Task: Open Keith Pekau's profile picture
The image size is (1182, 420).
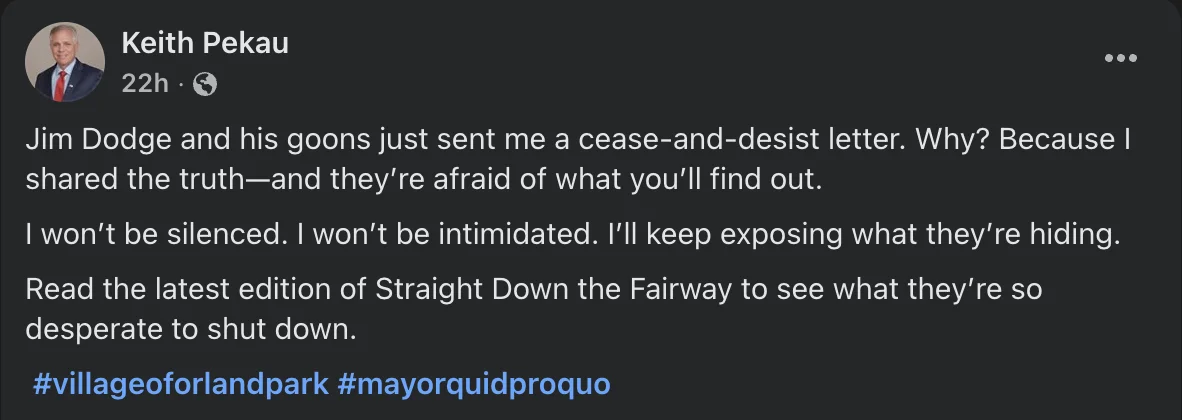Action: pyautogui.click(x=65, y=62)
